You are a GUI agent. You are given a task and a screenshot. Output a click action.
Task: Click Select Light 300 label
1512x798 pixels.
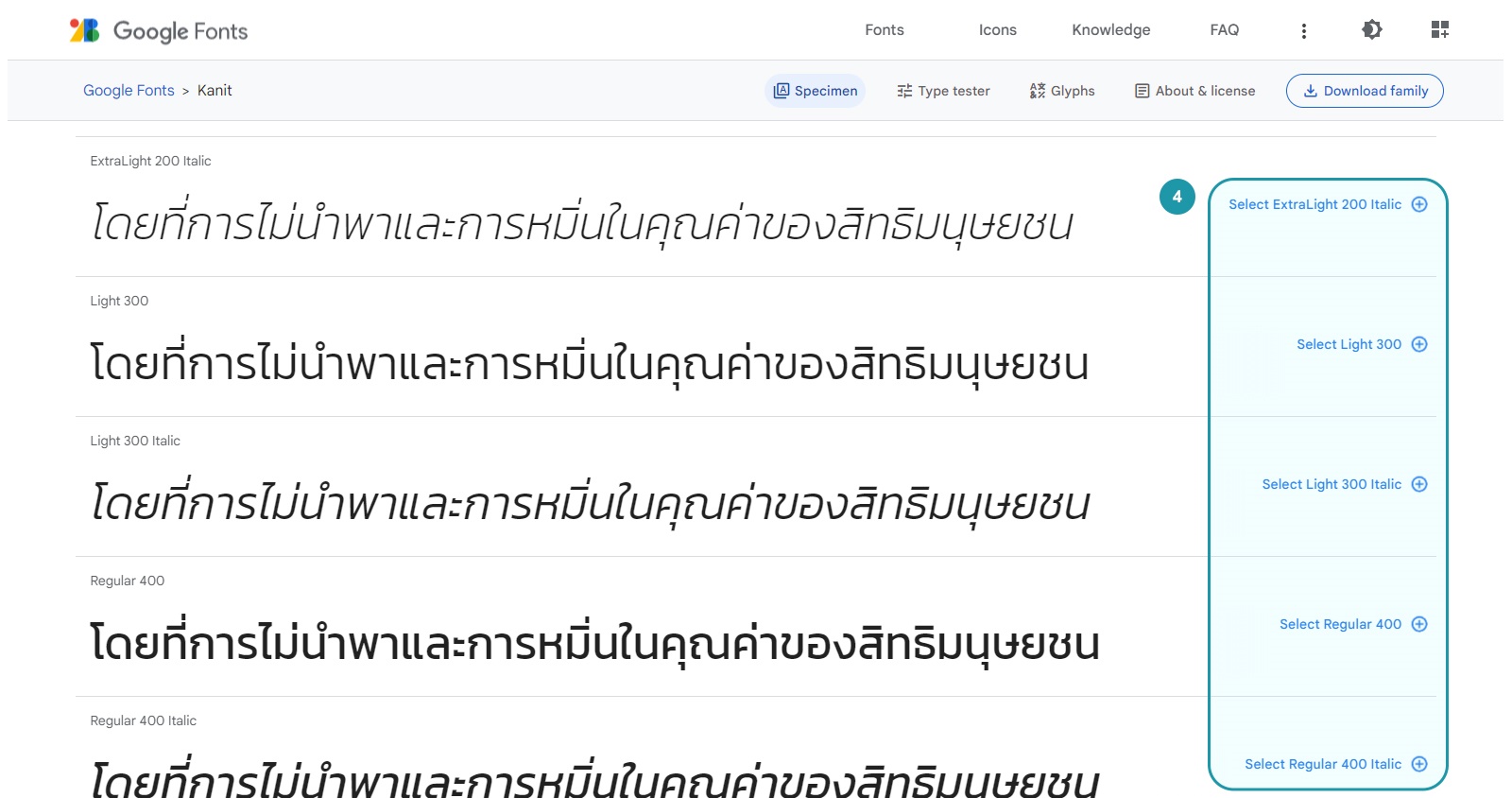point(1349,344)
